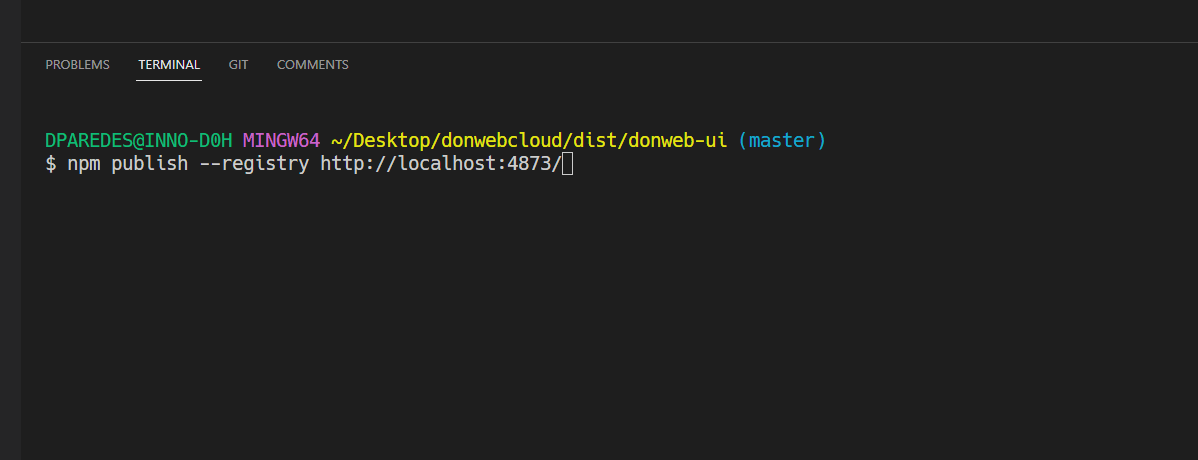Click the panel's top border line
The width and height of the screenshot is (1198, 460).
tap(600, 42)
